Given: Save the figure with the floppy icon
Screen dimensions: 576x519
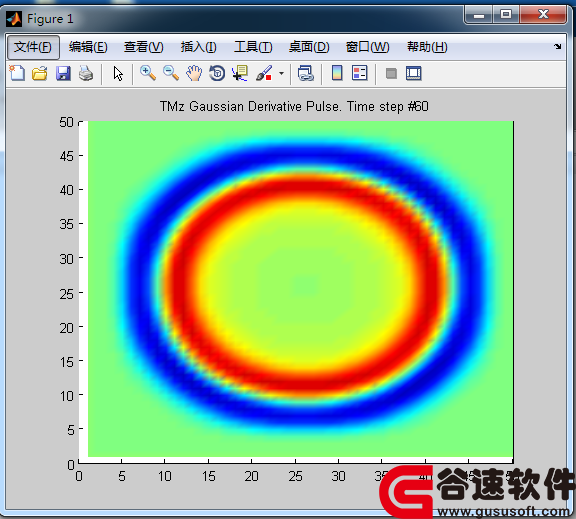Looking at the screenshot, I should [x=63, y=73].
